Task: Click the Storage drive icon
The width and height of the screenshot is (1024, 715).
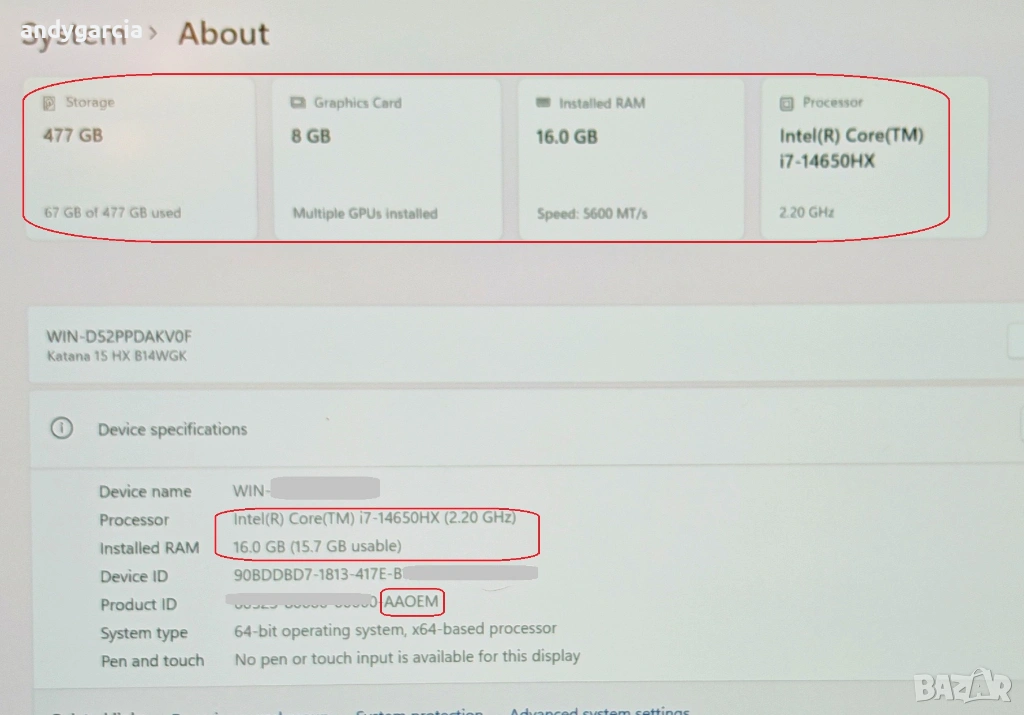Action: point(49,103)
